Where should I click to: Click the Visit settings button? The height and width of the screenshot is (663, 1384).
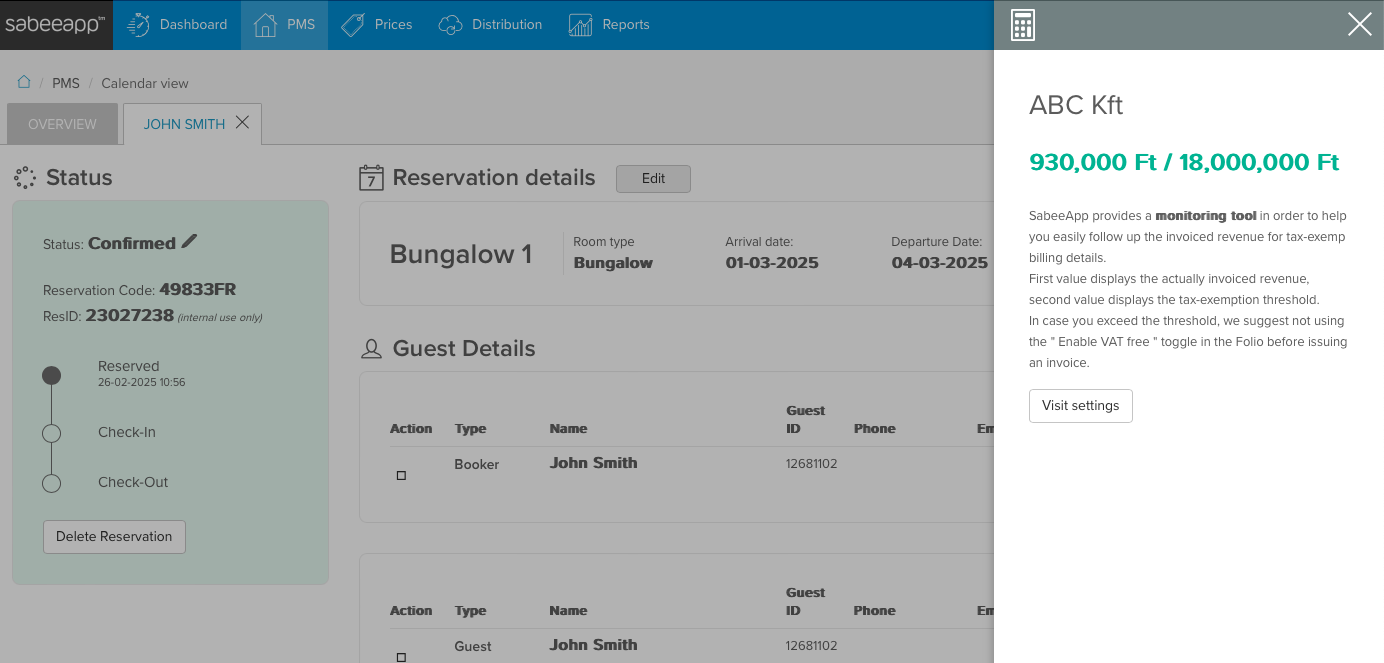click(1080, 406)
